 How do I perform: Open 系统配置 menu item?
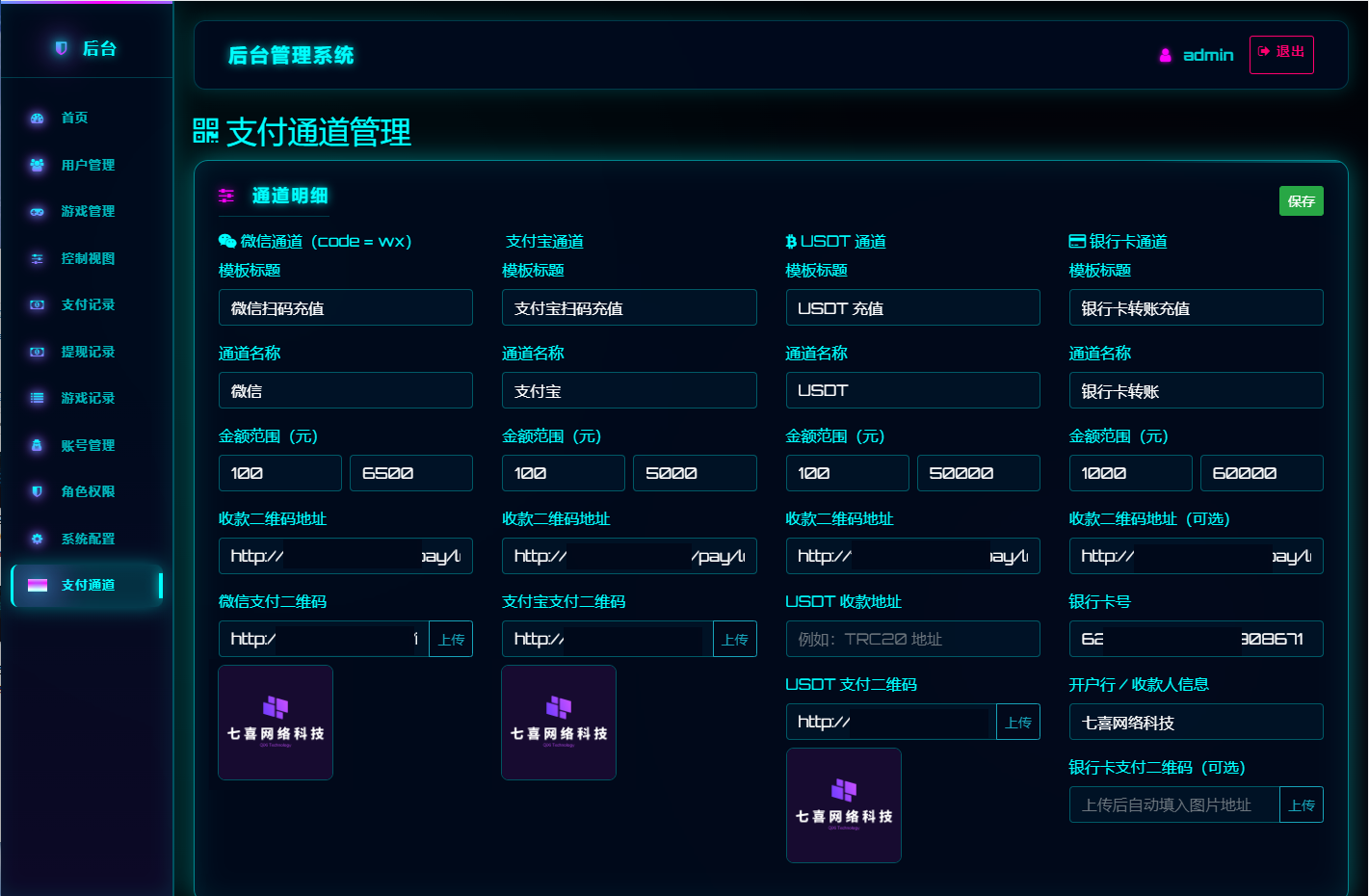point(88,539)
